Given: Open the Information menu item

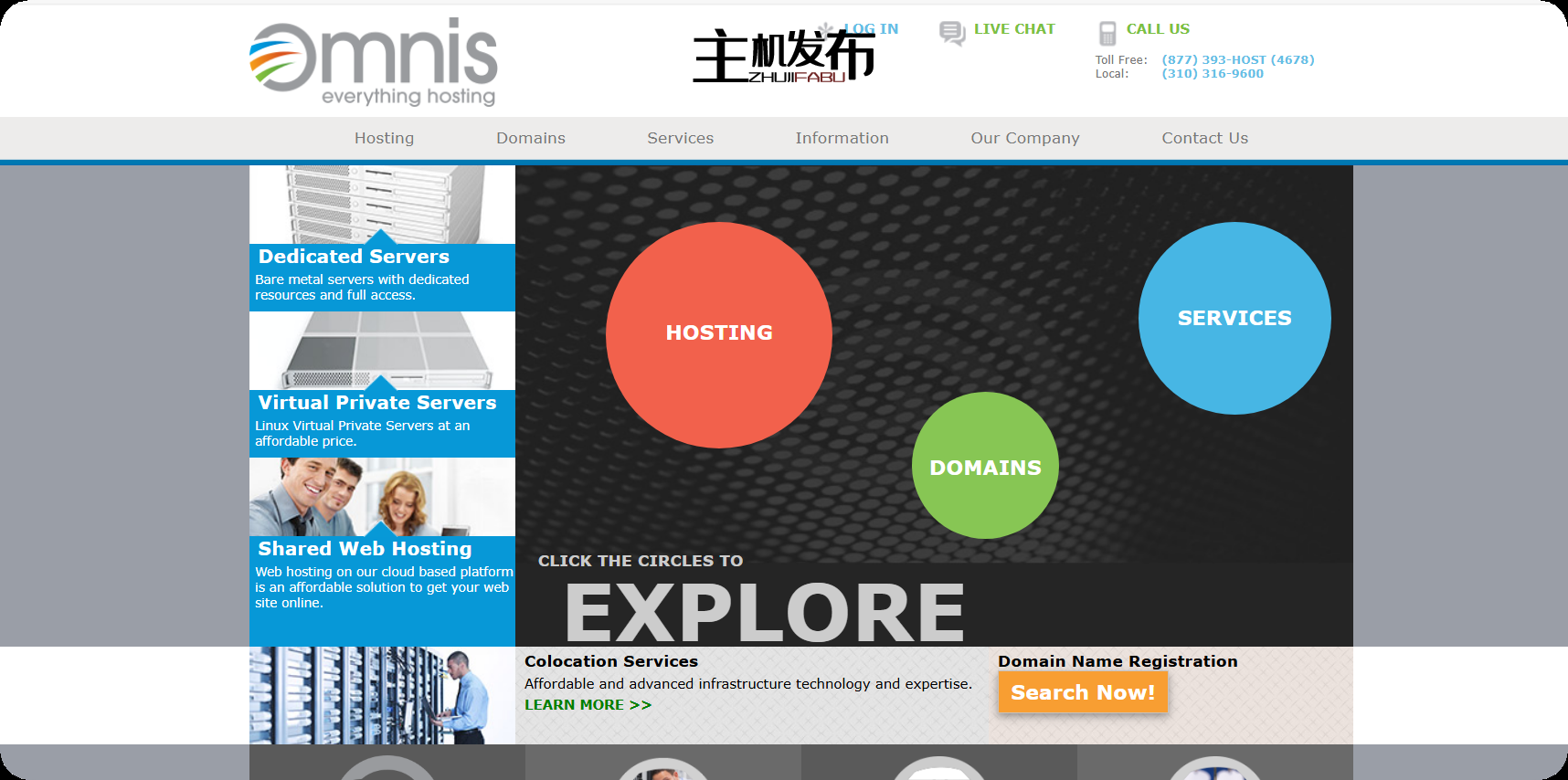Looking at the screenshot, I should (x=841, y=138).
